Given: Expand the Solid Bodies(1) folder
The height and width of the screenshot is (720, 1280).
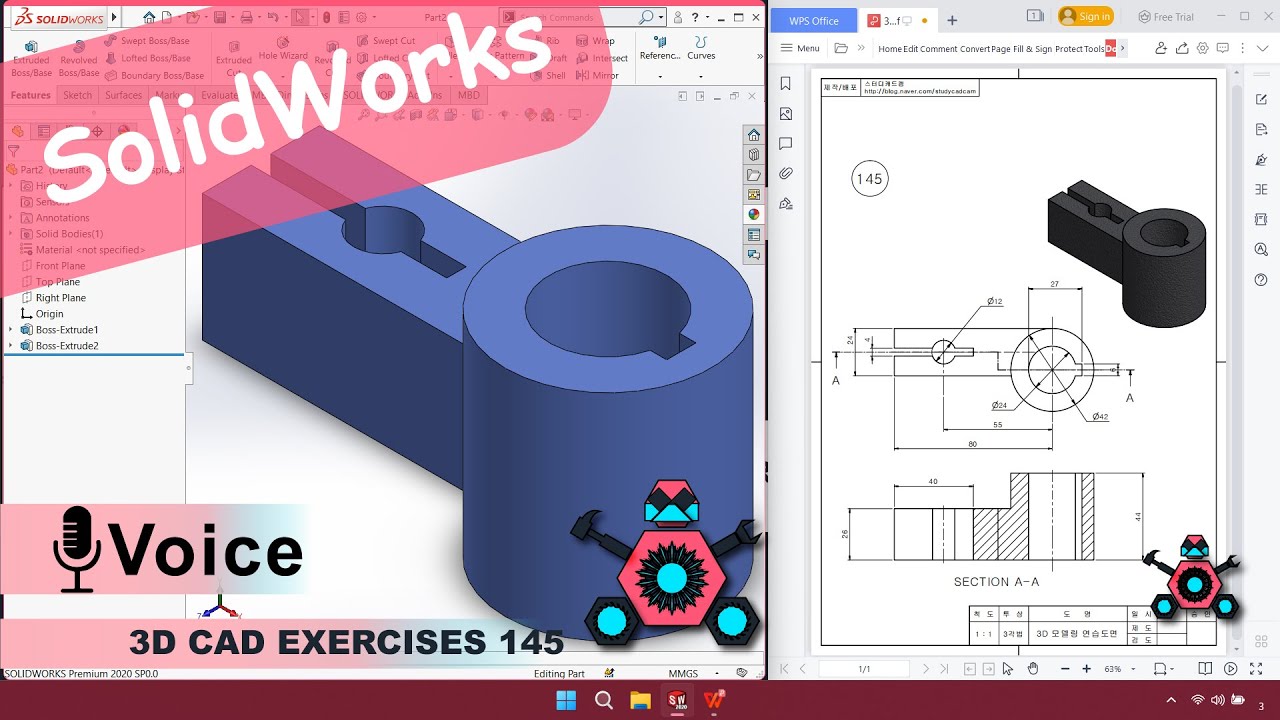Looking at the screenshot, I should (x=12, y=234).
